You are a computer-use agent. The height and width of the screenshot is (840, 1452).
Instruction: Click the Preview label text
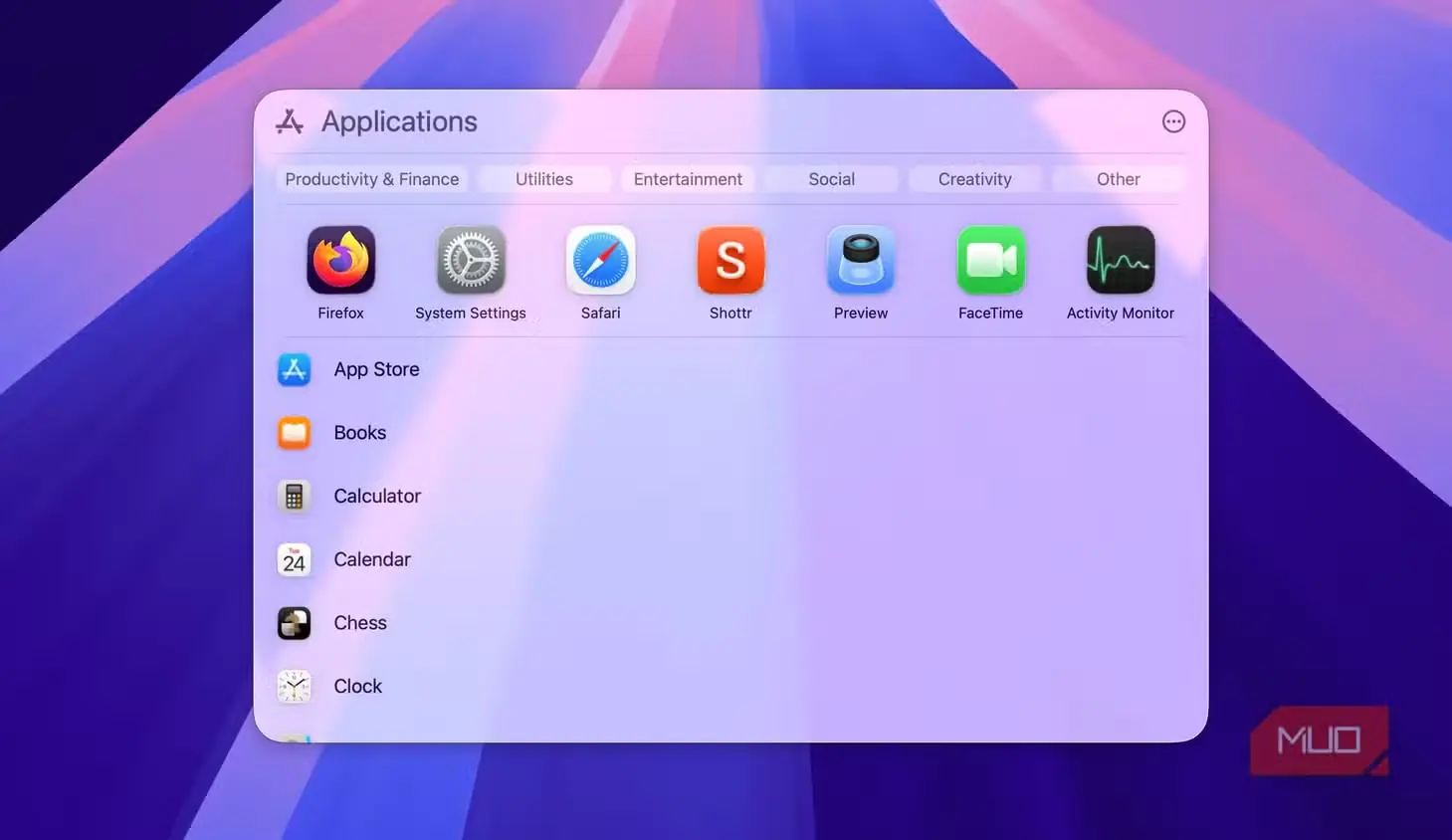click(861, 313)
